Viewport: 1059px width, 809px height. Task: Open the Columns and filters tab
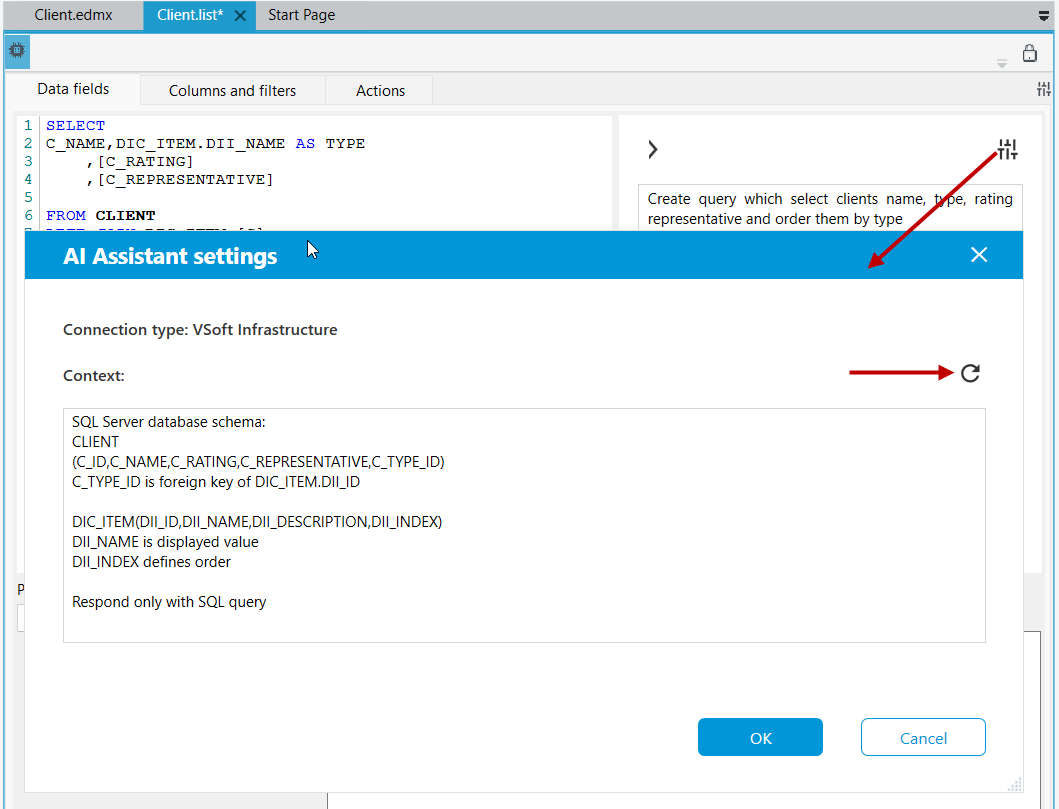tap(232, 90)
